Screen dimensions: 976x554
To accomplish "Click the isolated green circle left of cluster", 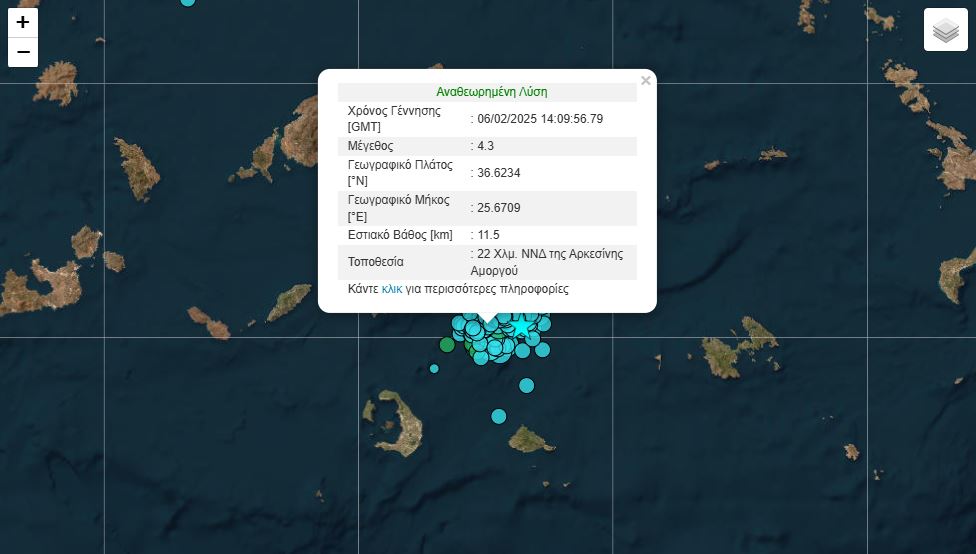I will [447, 345].
